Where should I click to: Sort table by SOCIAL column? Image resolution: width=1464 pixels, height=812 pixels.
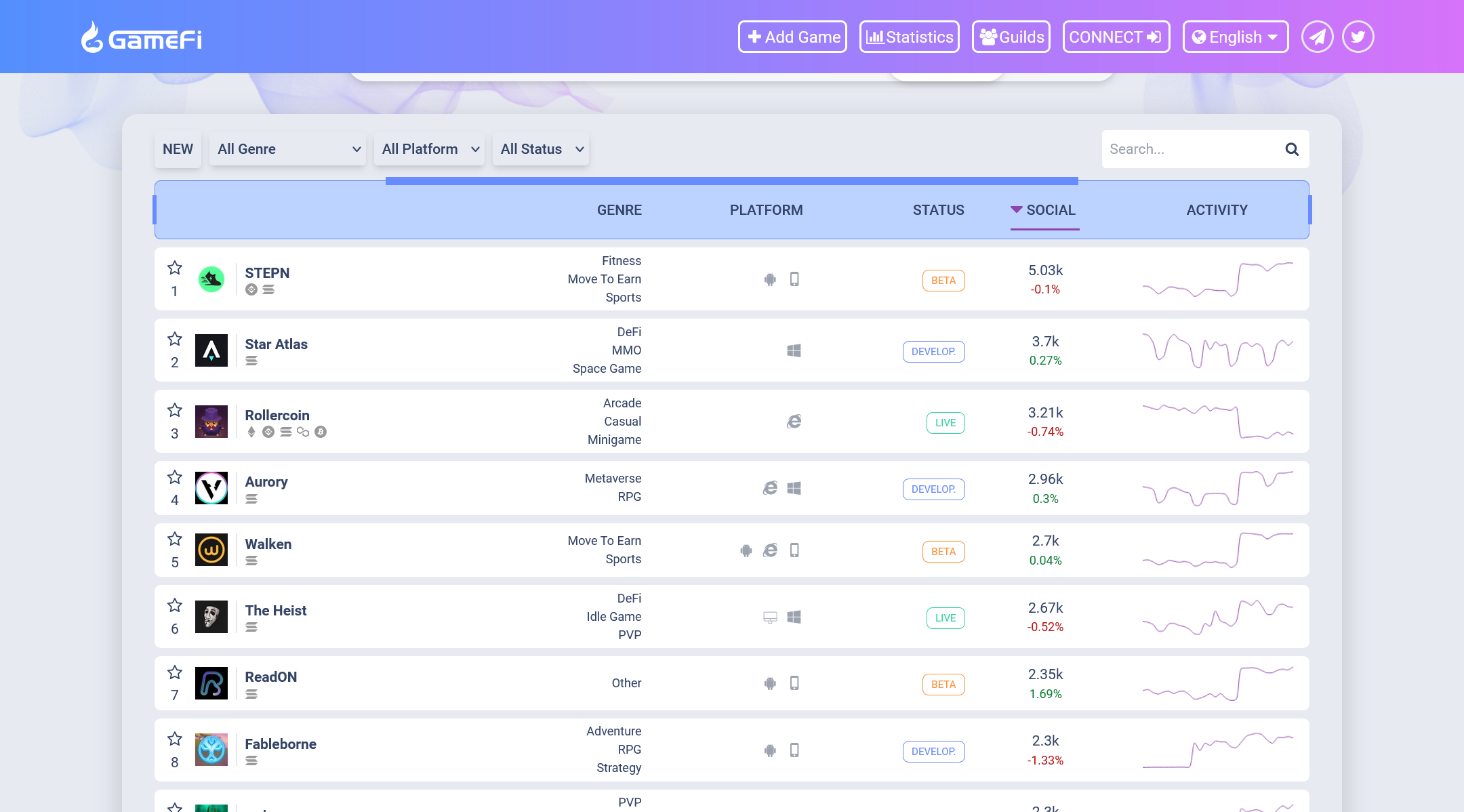click(x=1044, y=210)
